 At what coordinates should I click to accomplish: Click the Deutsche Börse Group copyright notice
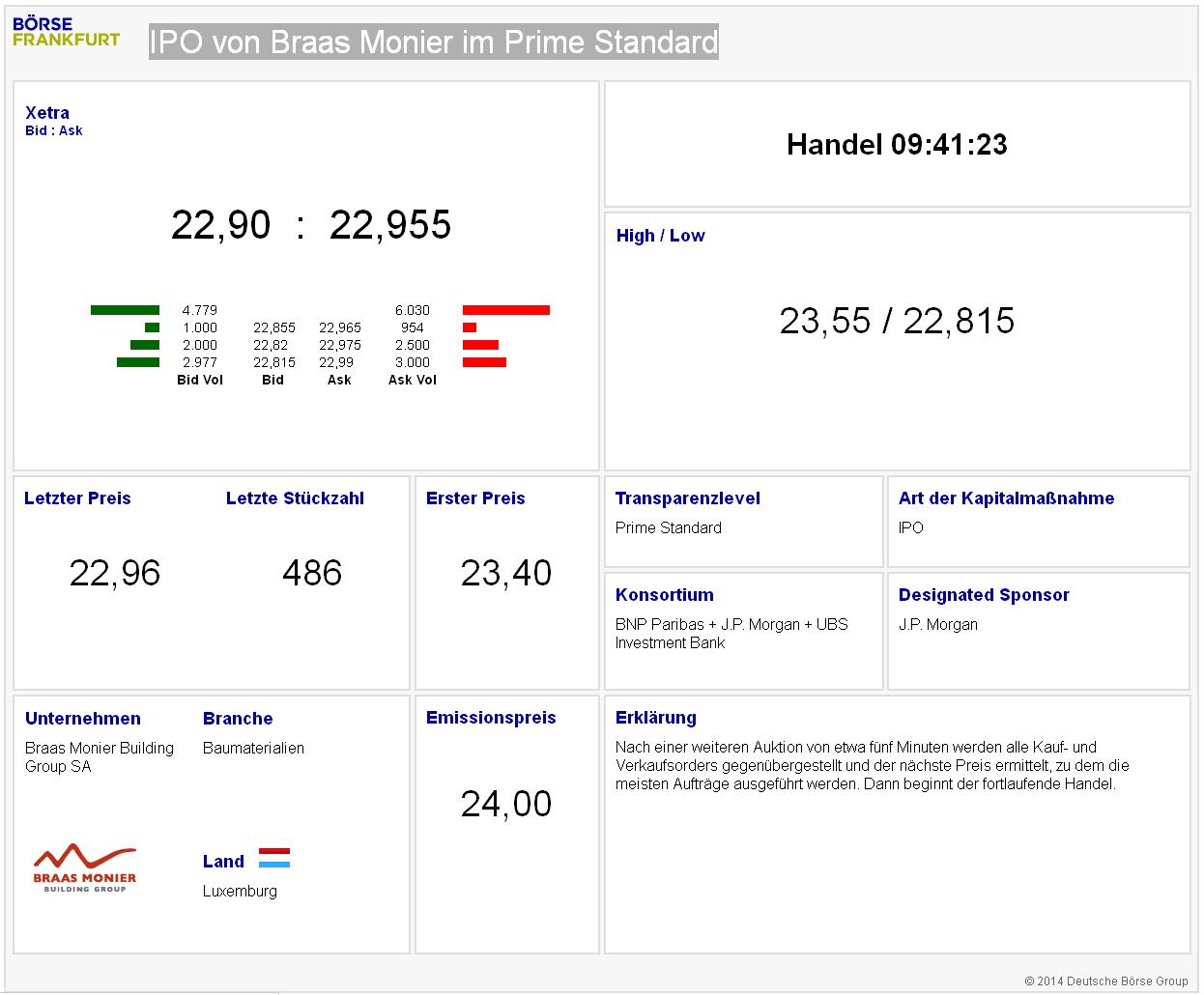click(1106, 981)
